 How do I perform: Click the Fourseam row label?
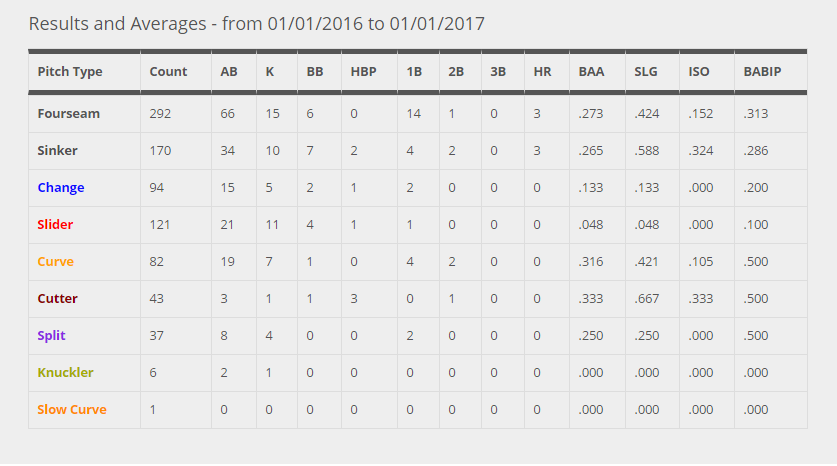(x=68, y=114)
